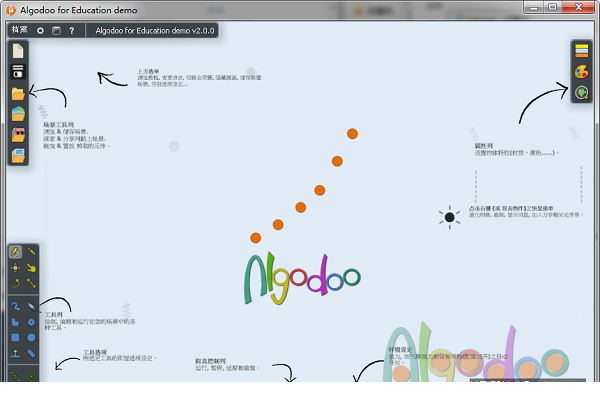Screen dimensions: 600x397
Task: Open the Appearance palette icon
Action: click(x=582, y=72)
